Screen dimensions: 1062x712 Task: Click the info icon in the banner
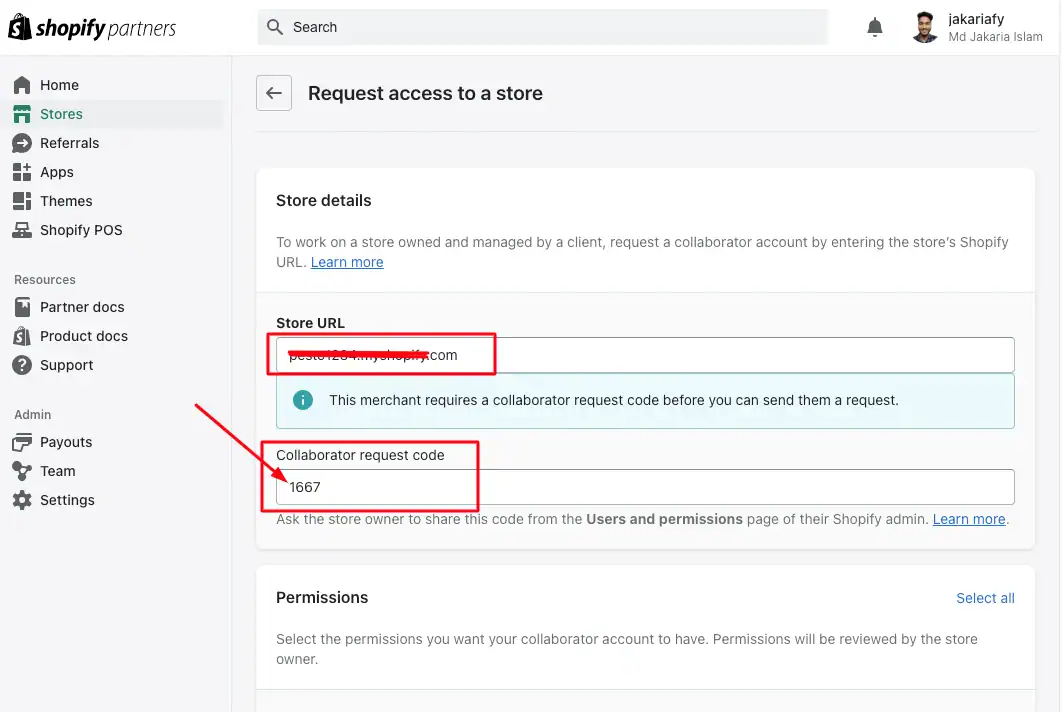tap(303, 400)
